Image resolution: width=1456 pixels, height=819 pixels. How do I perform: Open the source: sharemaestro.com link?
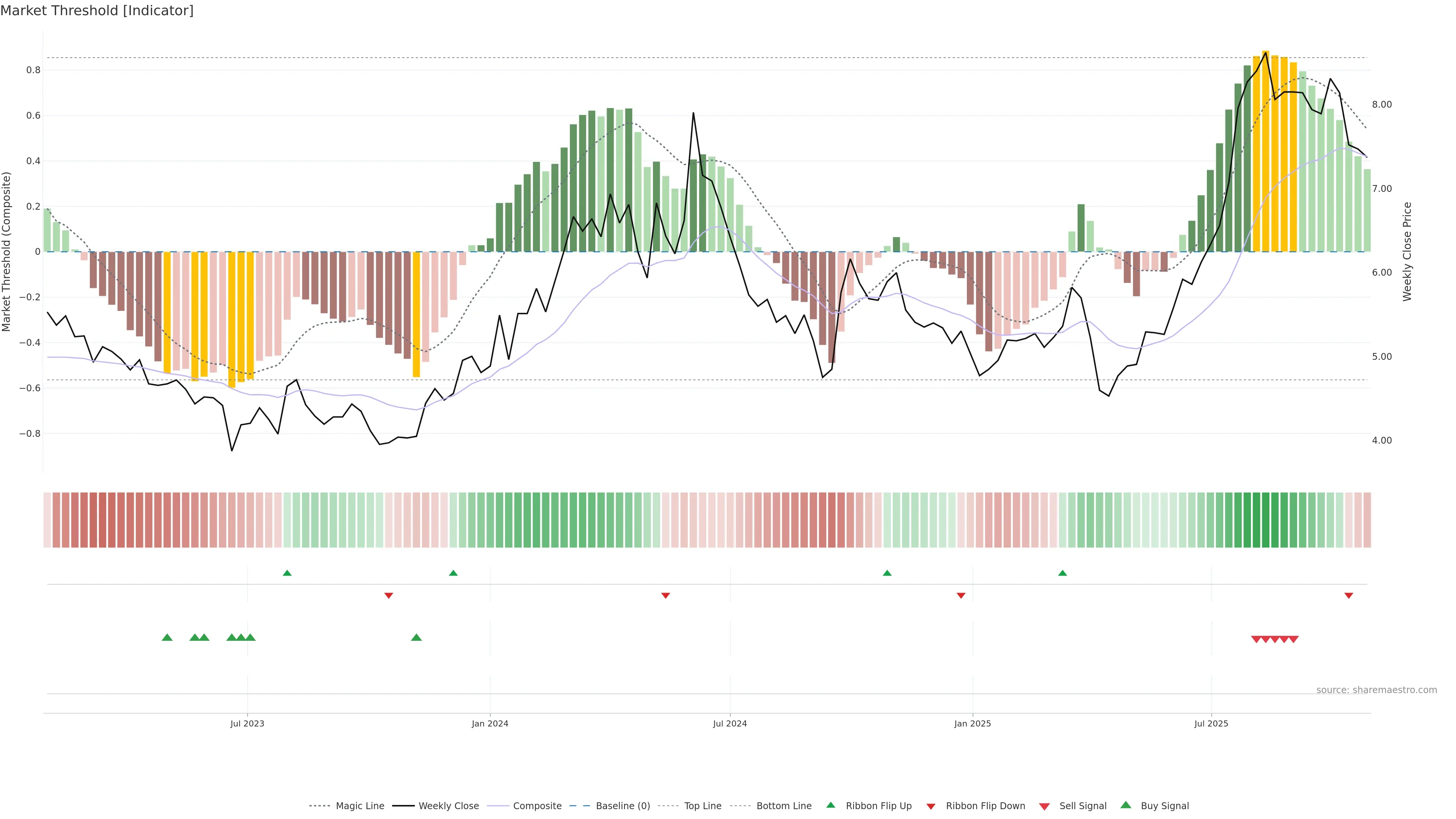tap(1376, 690)
